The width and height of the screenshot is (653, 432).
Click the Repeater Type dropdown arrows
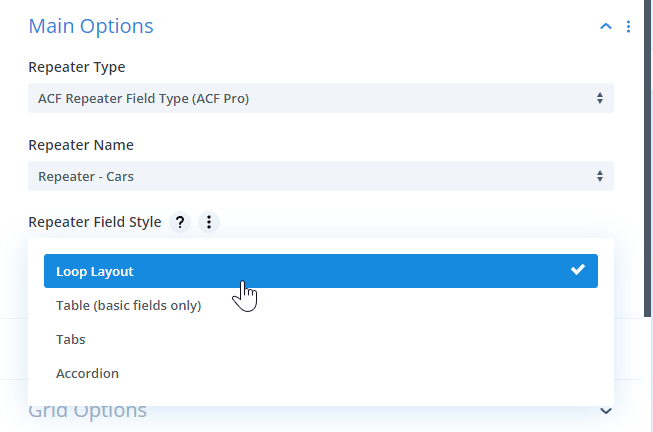coord(599,98)
